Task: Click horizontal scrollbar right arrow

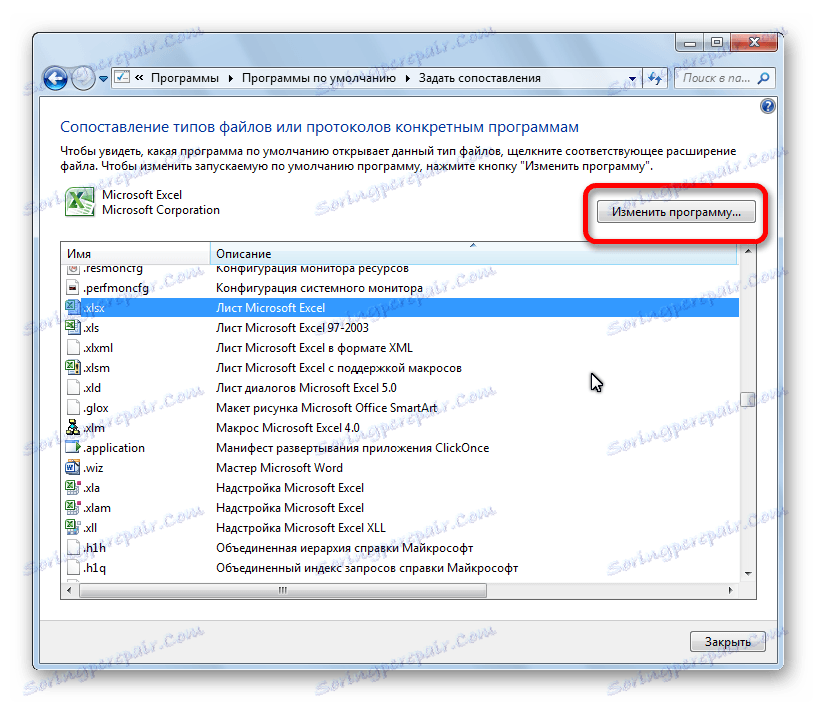Action: pos(730,590)
